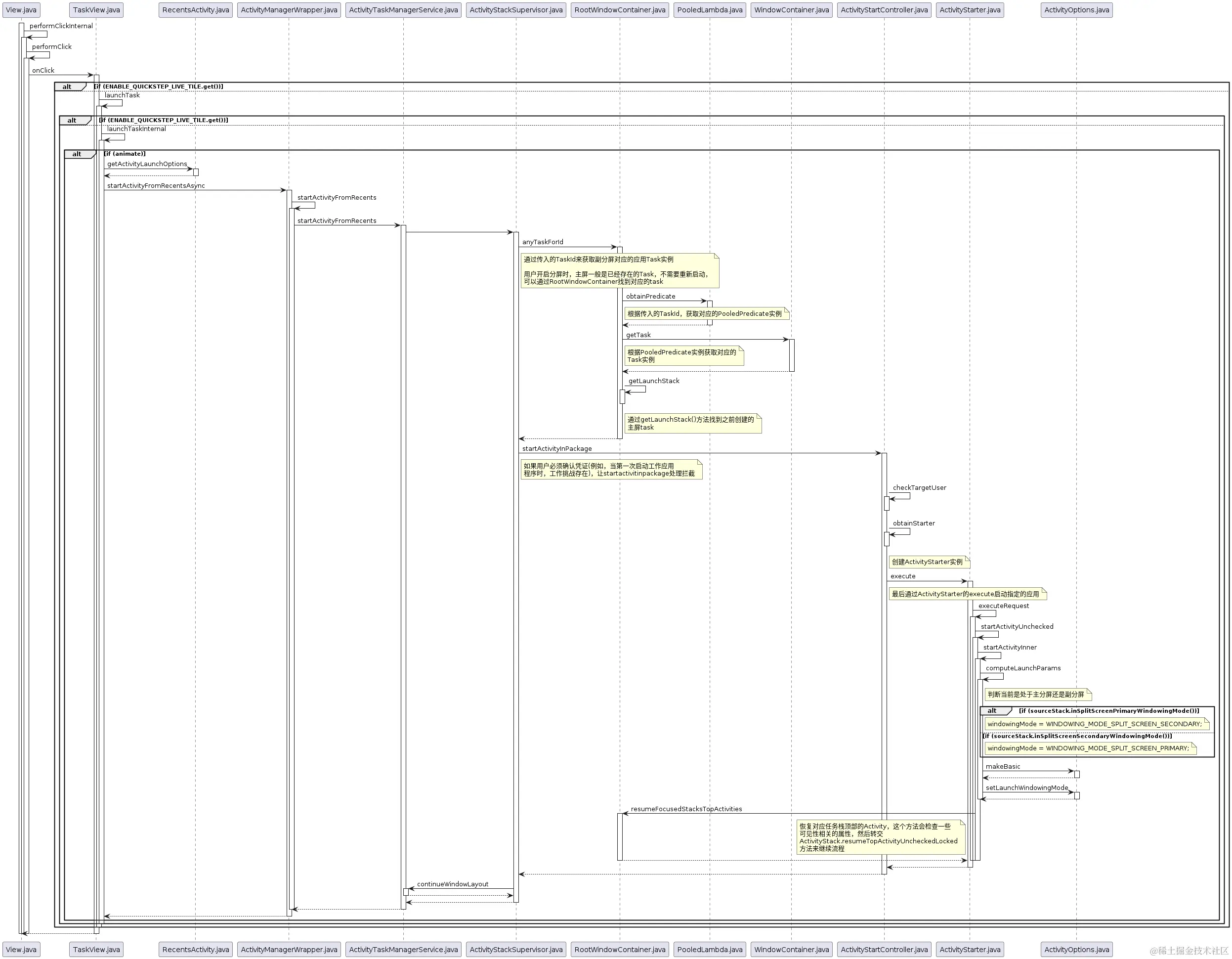Click the RootWindowContainer.java top participant box
The width and height of the screenshot is (1232, 959).
click(620, 10)
